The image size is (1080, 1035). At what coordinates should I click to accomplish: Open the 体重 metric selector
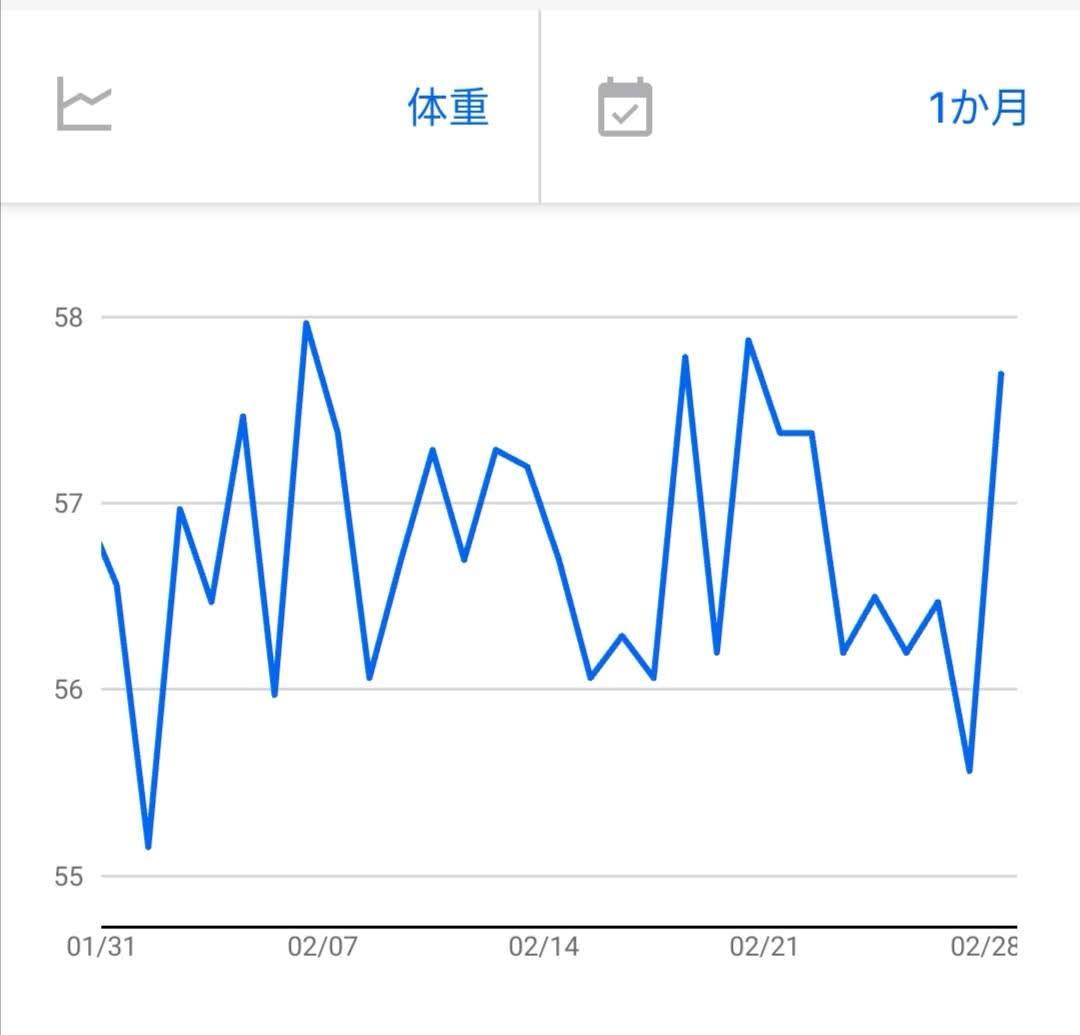tap(448, 107)
